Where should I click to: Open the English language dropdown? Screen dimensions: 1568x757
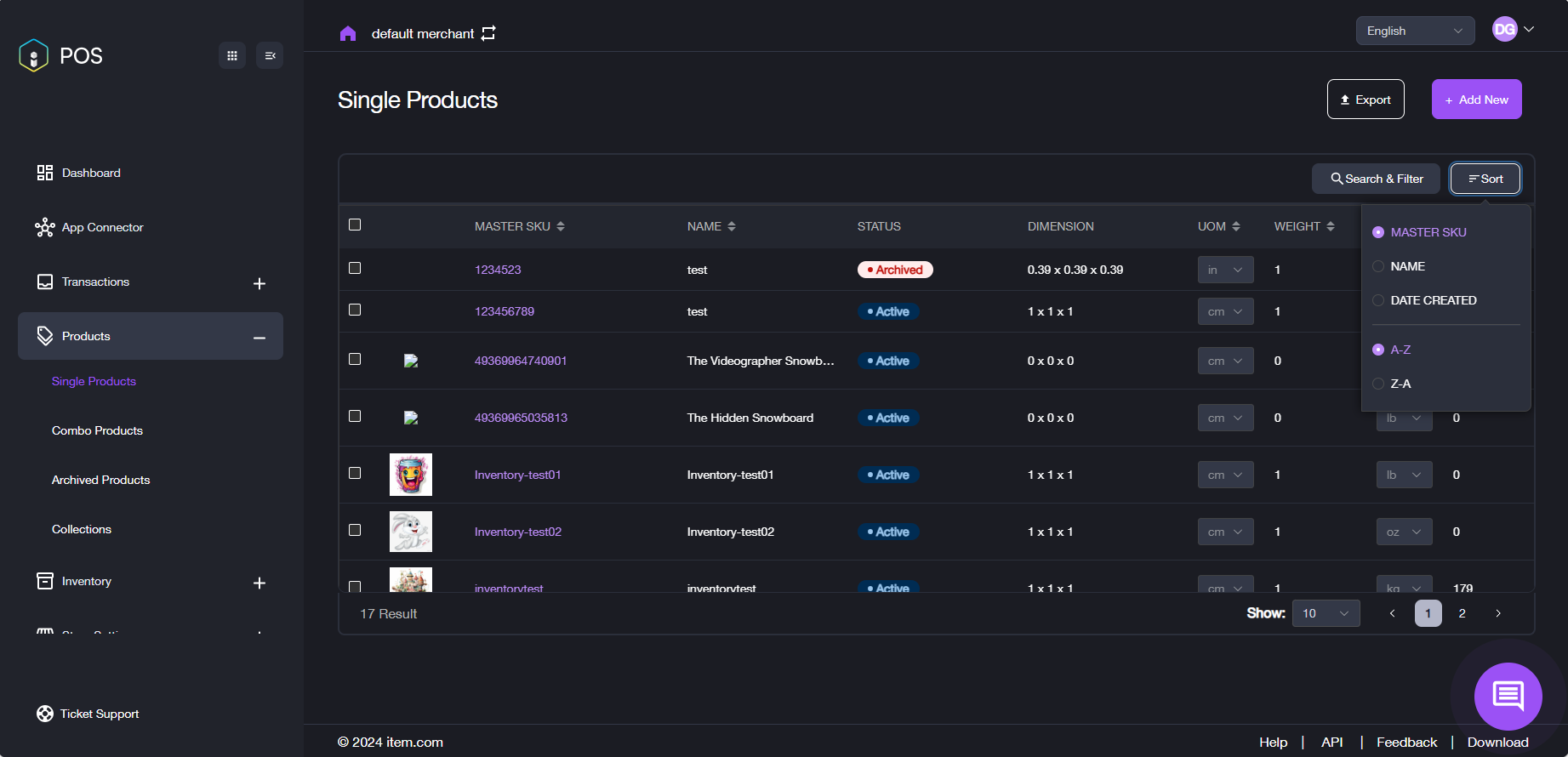click(1414, 31)
